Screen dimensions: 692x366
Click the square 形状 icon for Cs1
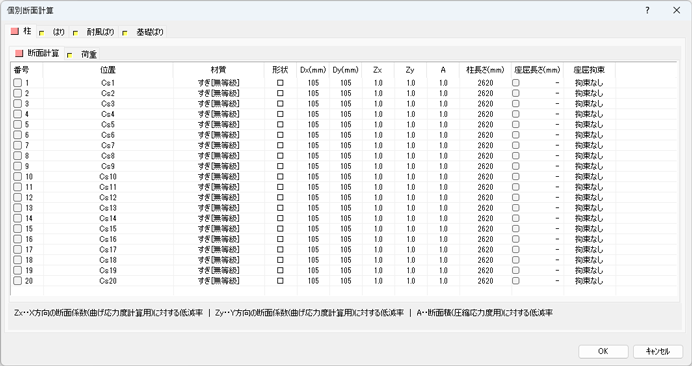tap(280, 83)
